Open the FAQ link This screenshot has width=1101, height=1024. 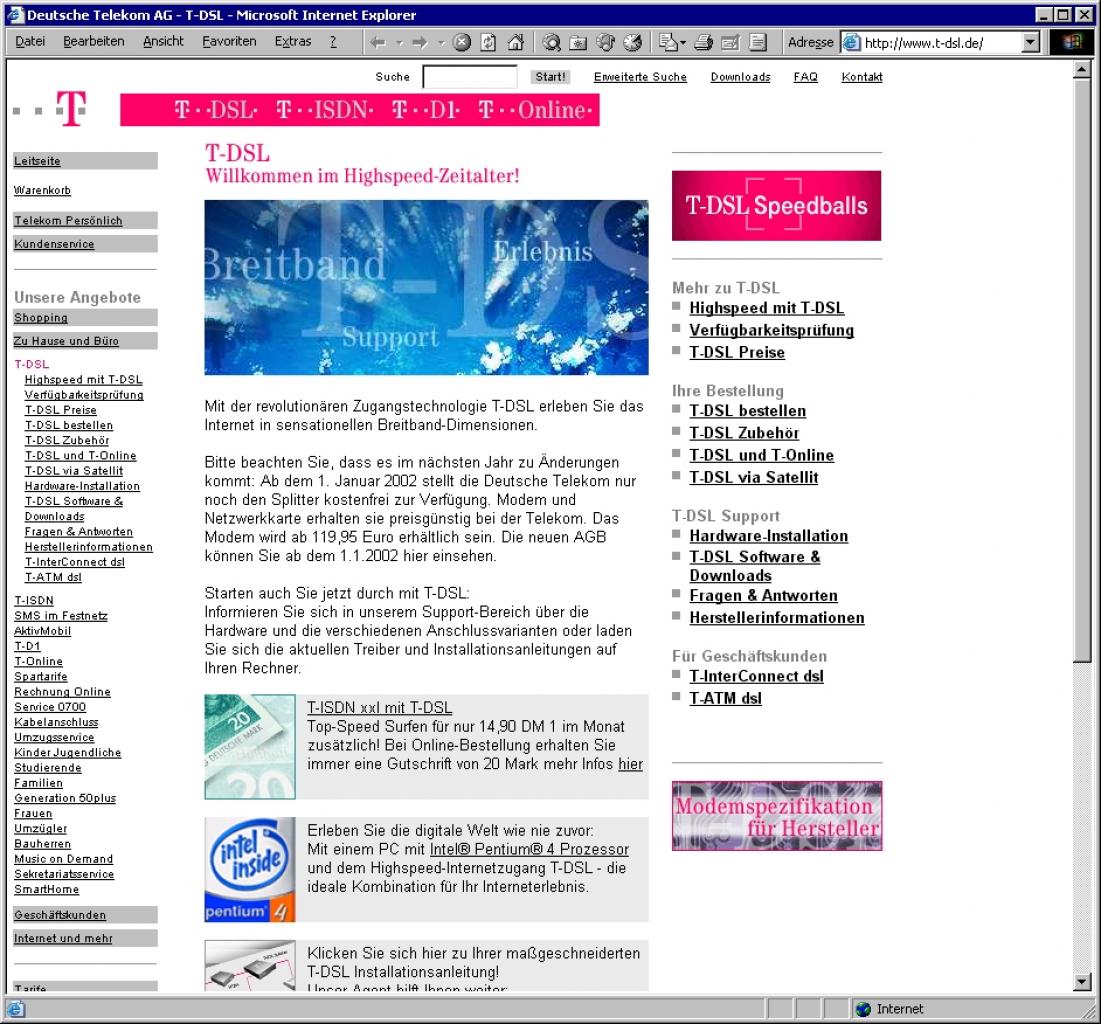(805, 77)
